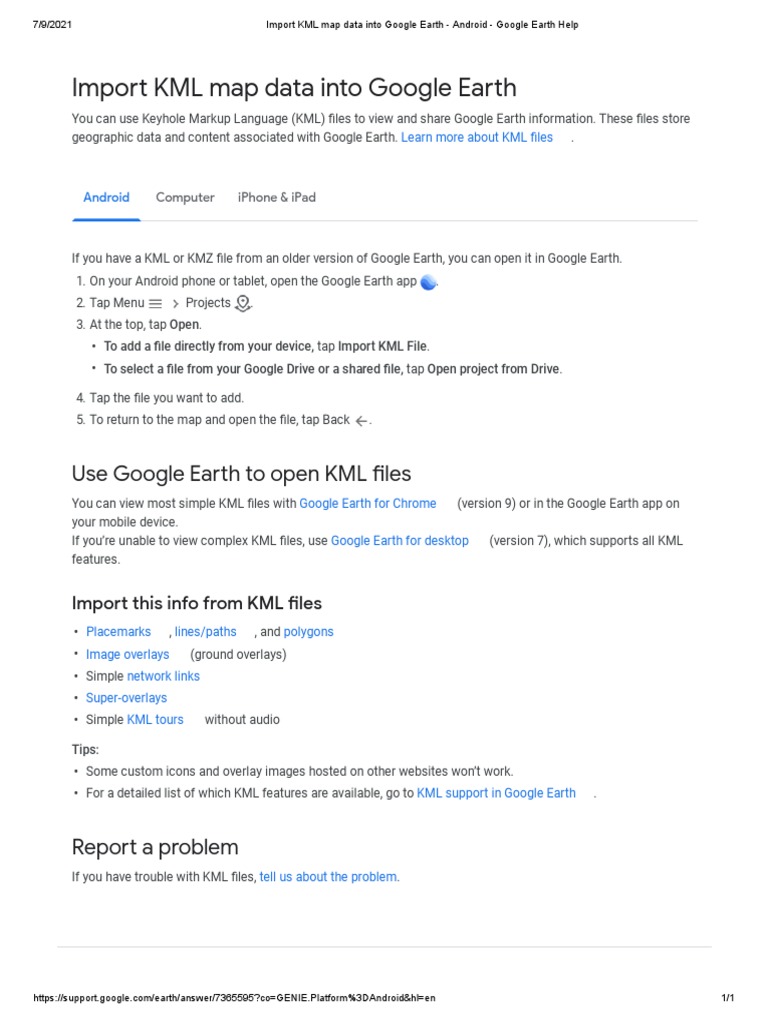Open the Learn more about KML files link
The image size is (768, 1024).
477,137
